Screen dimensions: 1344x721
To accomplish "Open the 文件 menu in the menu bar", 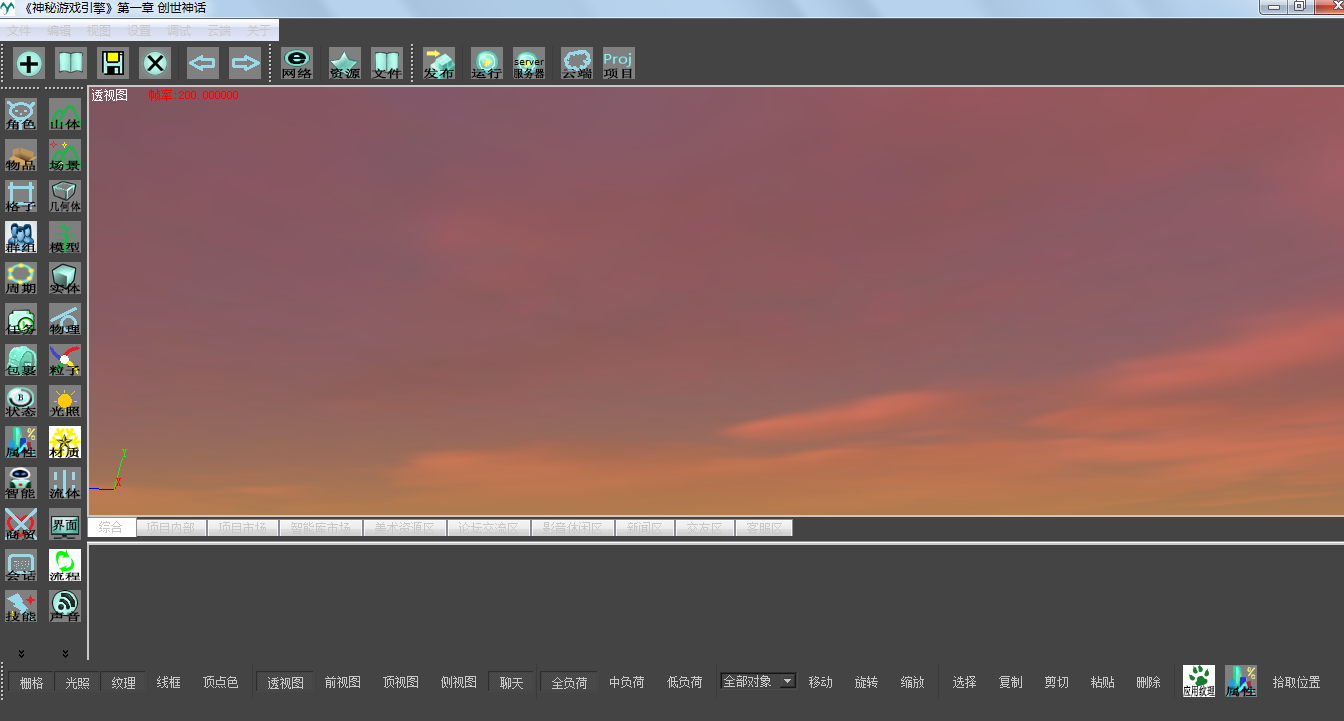I will coord(19,31).
